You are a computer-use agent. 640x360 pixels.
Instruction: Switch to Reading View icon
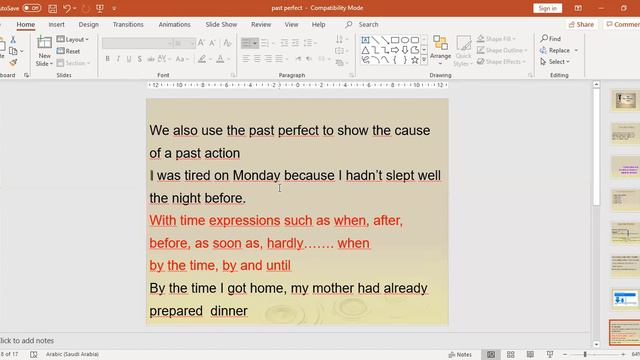[530, 354]
